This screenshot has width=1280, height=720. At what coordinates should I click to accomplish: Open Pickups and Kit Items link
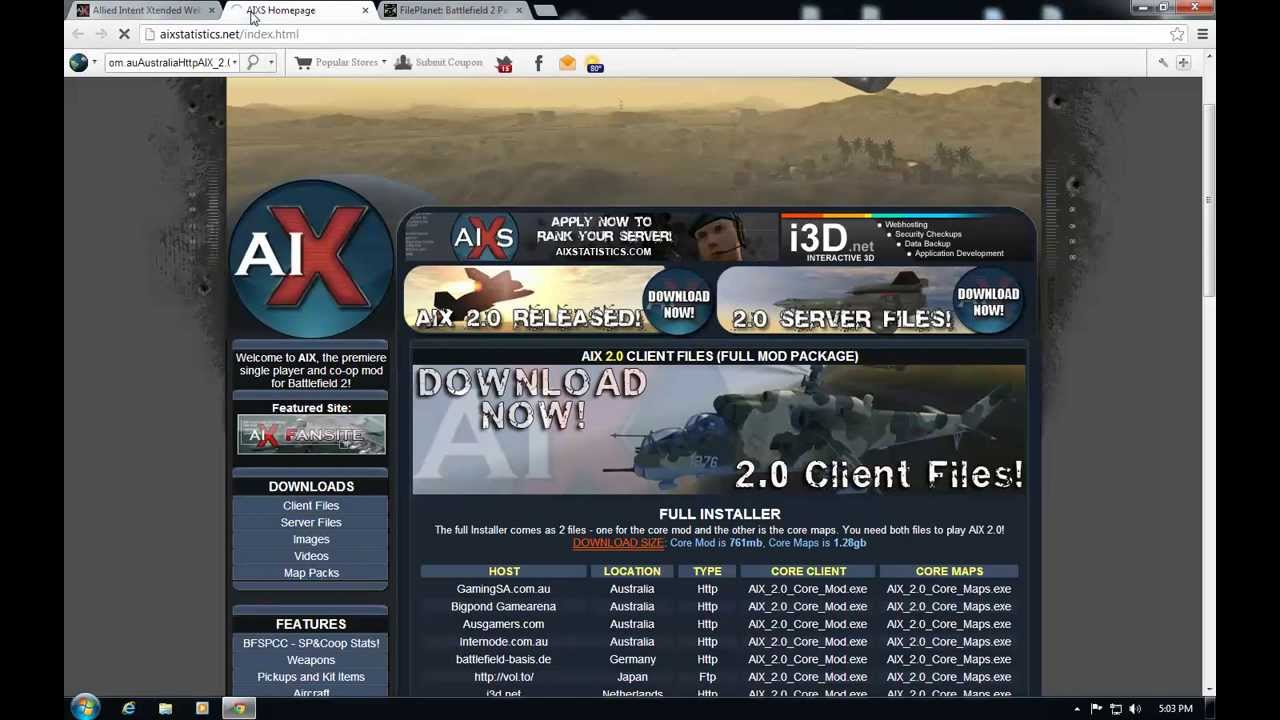[311, 677]
